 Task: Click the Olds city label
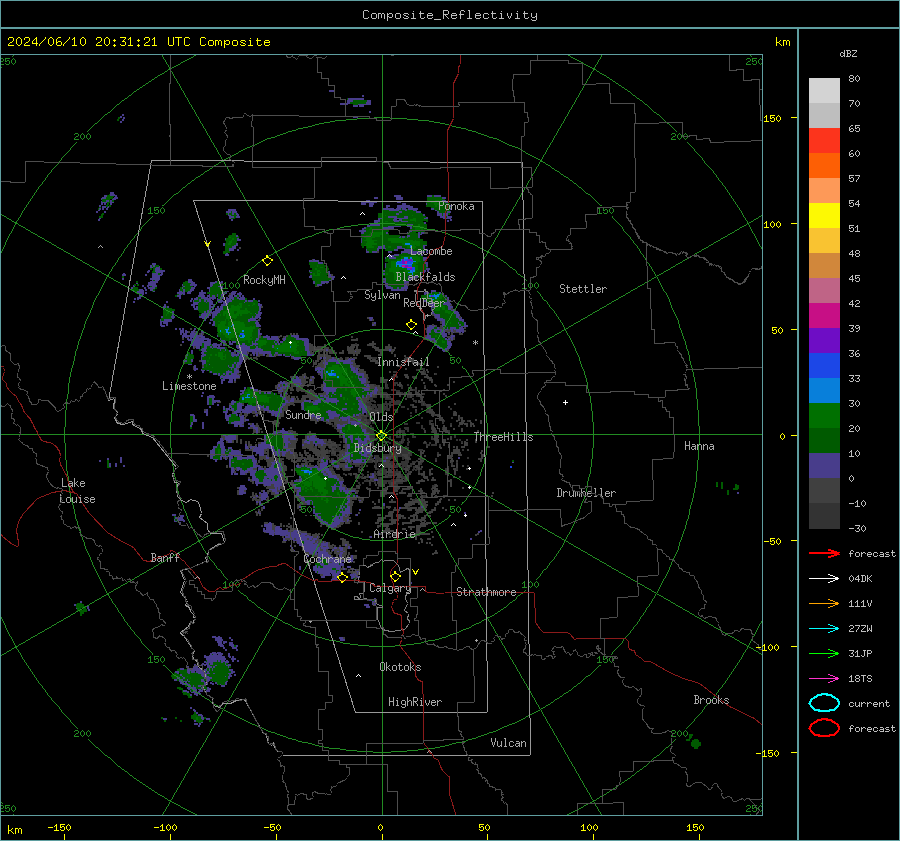click(x=381, y=417)
